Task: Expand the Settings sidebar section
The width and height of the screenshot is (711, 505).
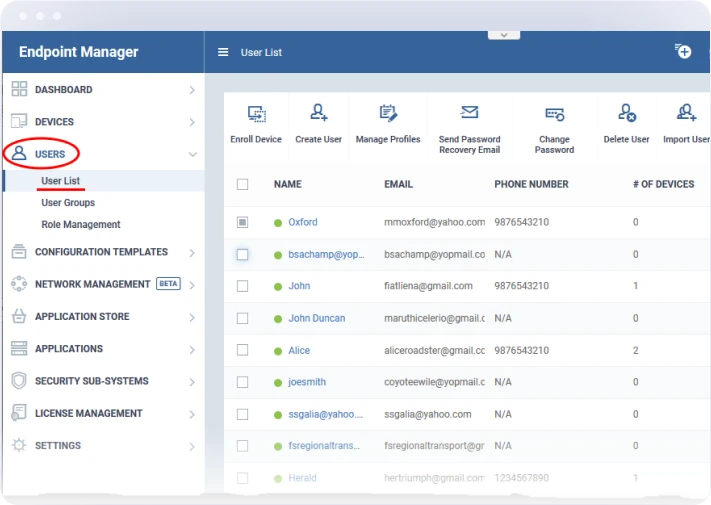Action: 100,446
